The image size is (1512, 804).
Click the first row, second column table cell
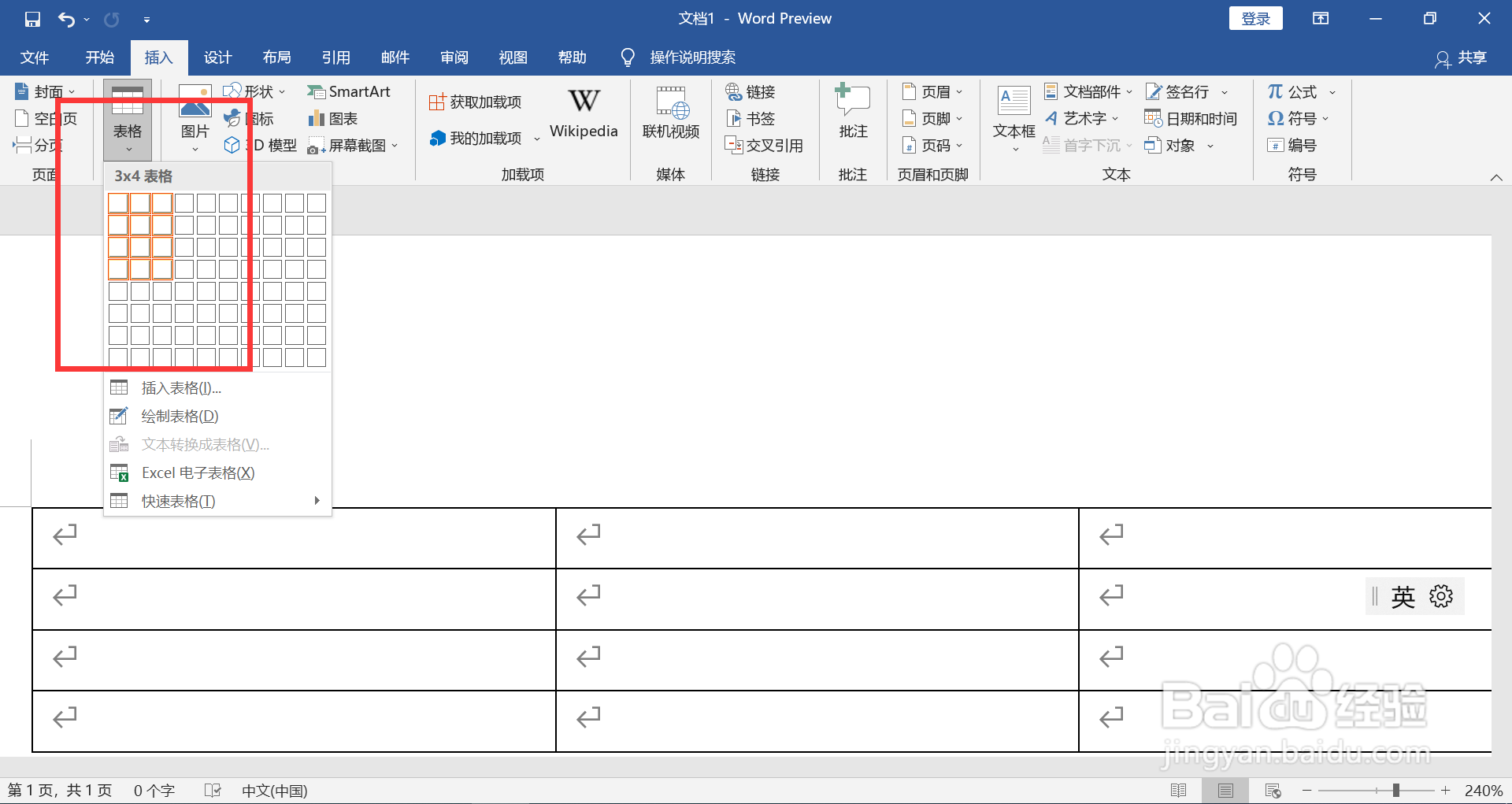click(x=817, y=538)
